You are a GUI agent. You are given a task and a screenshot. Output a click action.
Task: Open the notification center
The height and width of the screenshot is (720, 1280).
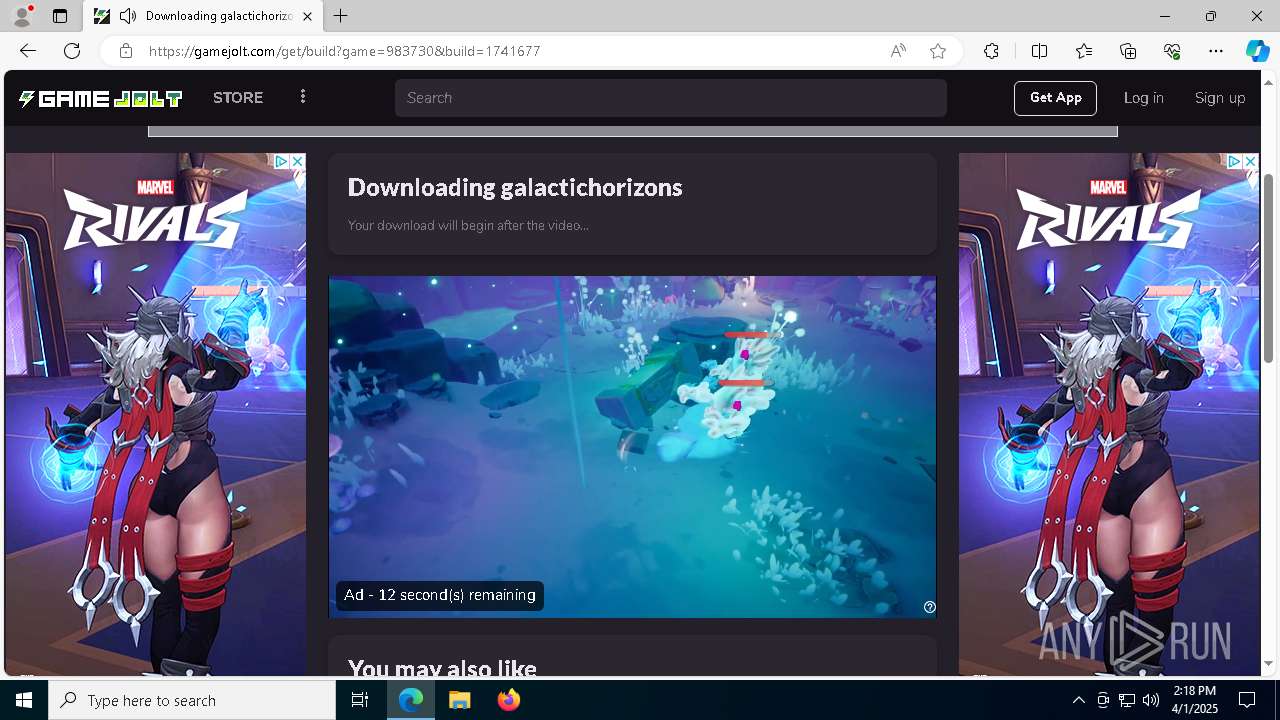(1247, 700)
